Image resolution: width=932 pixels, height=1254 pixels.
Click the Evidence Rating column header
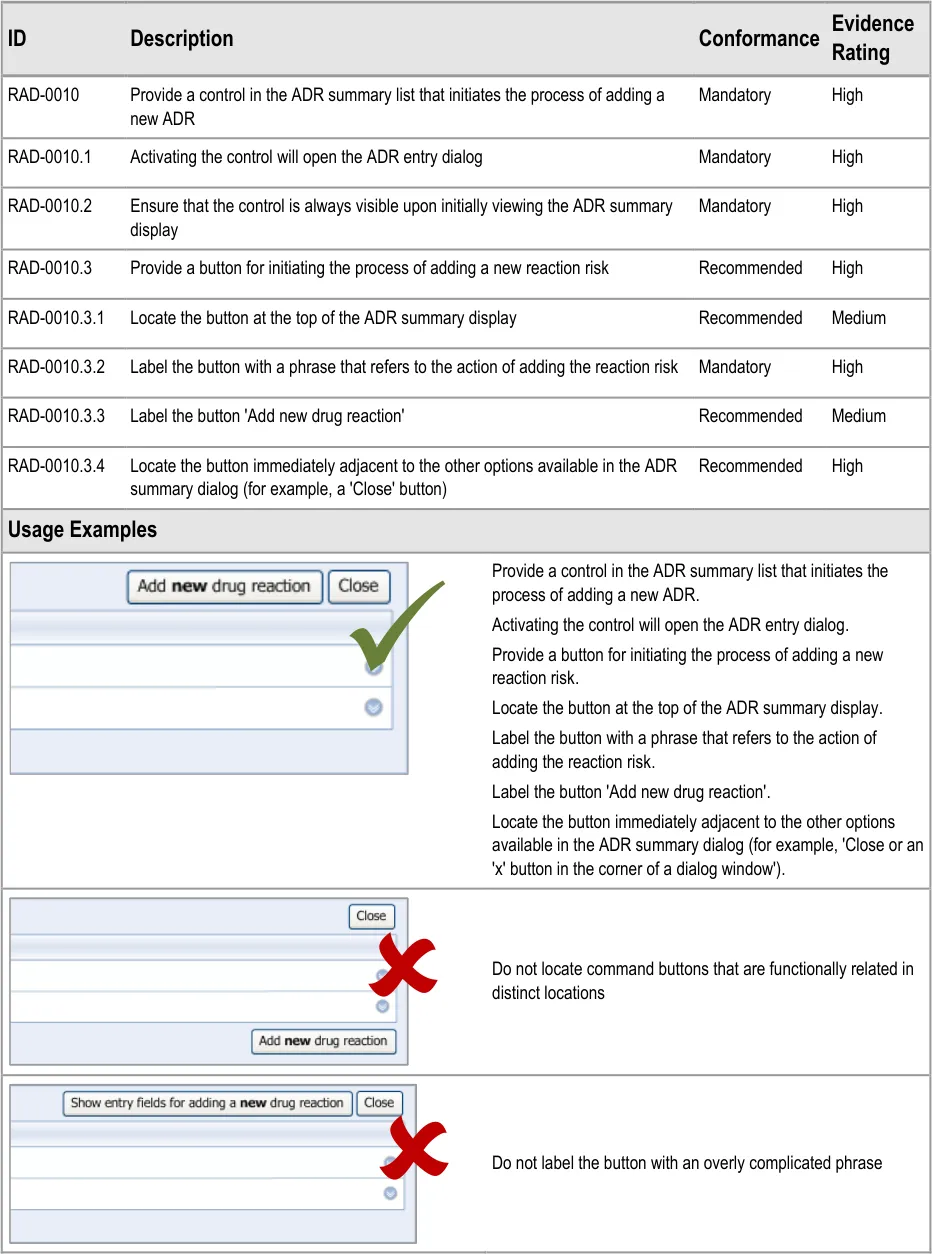tap(872, 38)
